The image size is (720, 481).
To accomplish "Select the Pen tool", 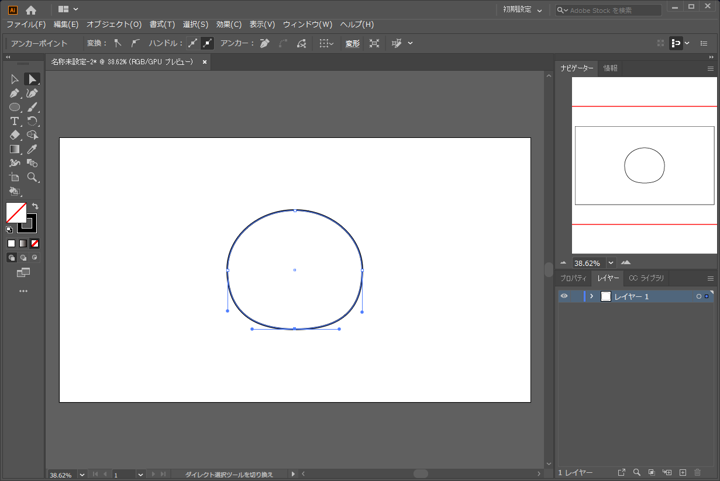I will tap(14, 94).
